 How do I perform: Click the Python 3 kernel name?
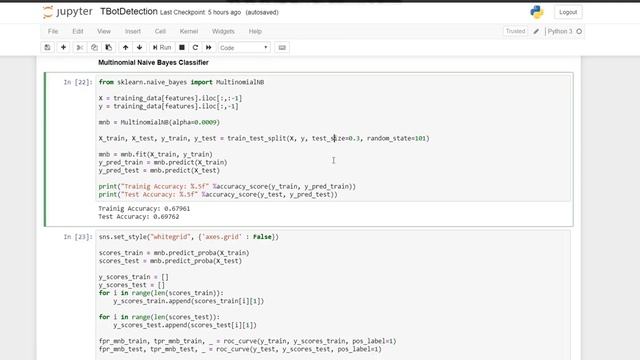[560, 31]
